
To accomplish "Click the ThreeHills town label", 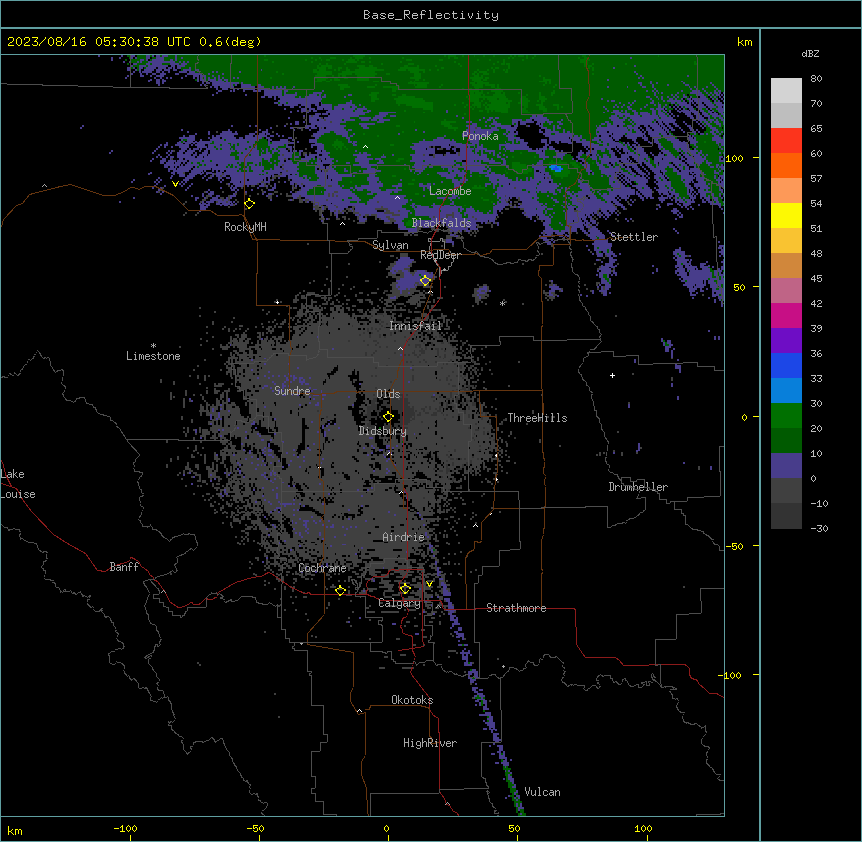I will pos(537,418).
